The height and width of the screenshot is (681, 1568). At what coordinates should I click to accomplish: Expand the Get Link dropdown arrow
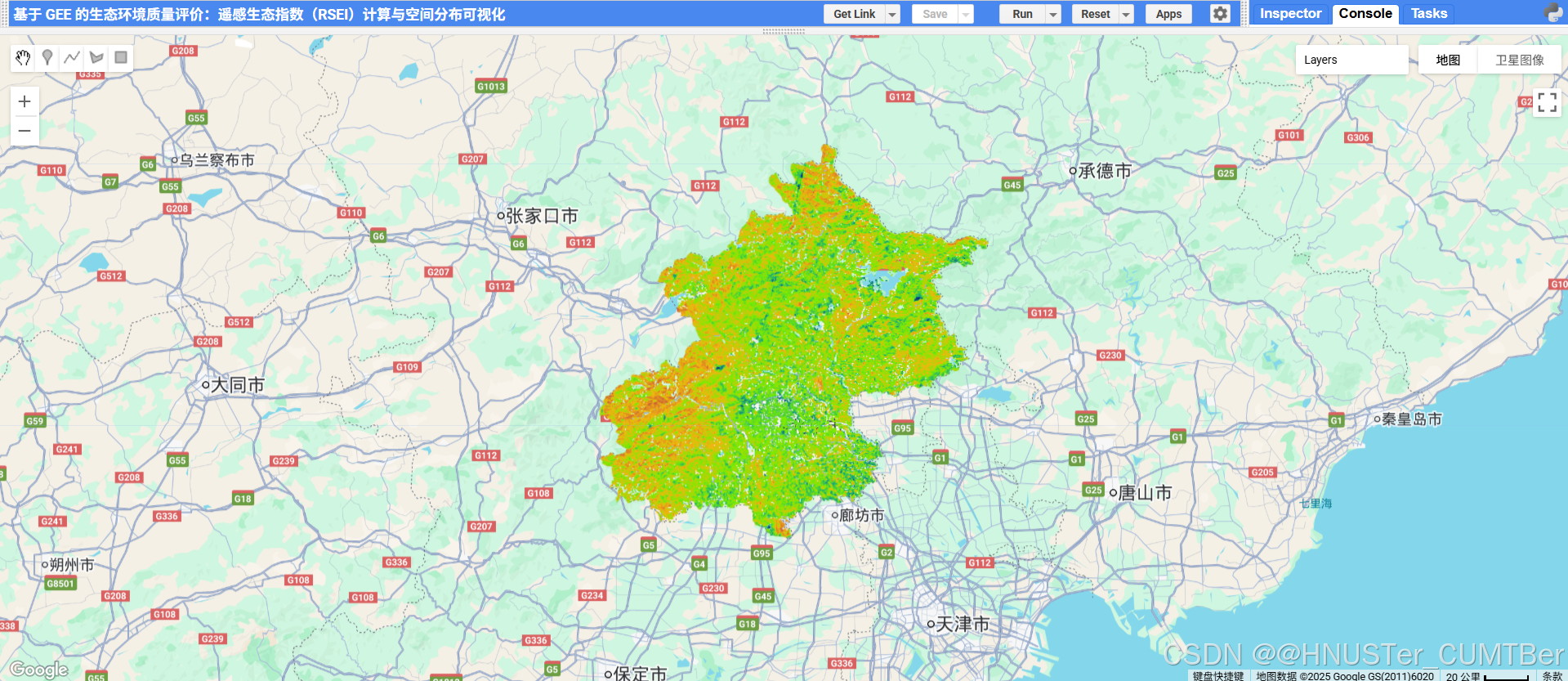coord(893,14)
